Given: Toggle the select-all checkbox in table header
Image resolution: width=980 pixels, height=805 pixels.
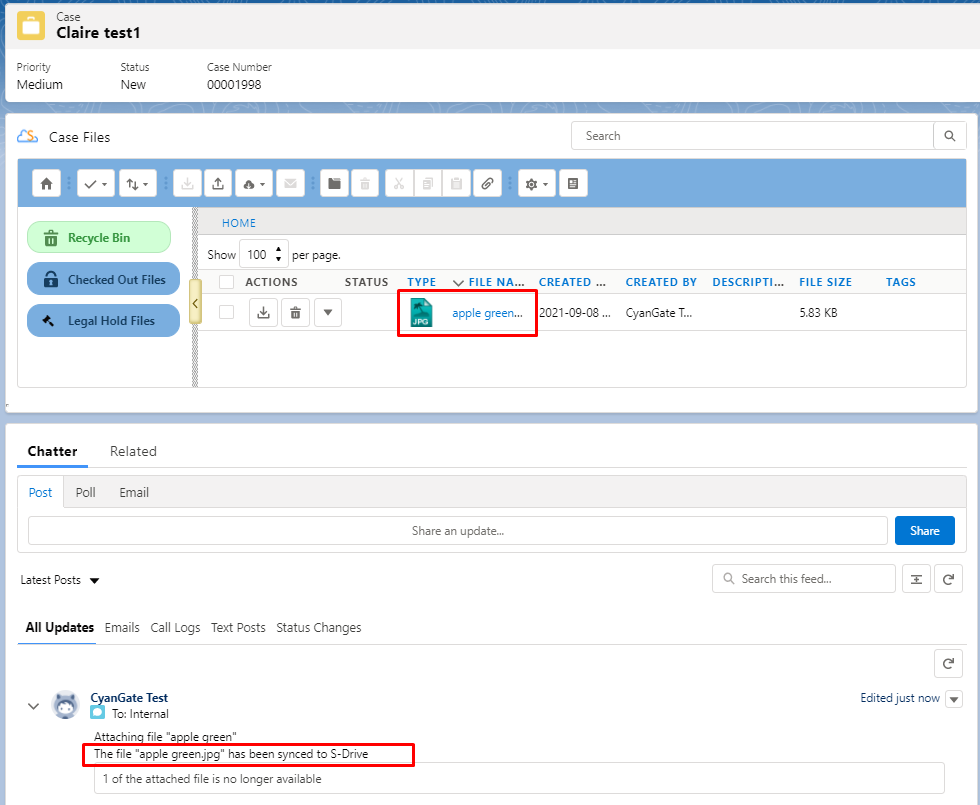Looking at the screenshot, I should 227,282.
